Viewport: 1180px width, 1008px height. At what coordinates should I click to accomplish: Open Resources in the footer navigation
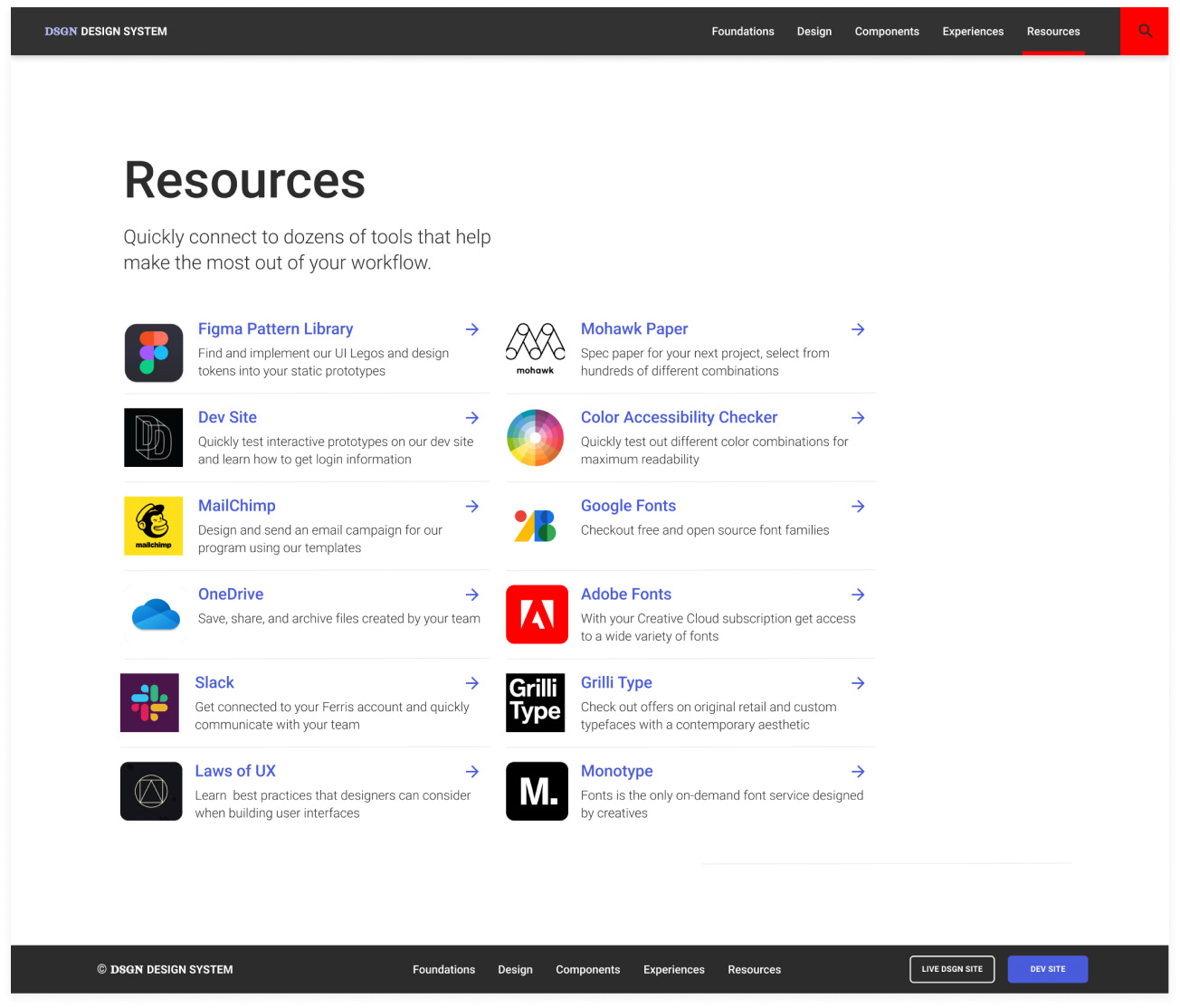[755, 969]
